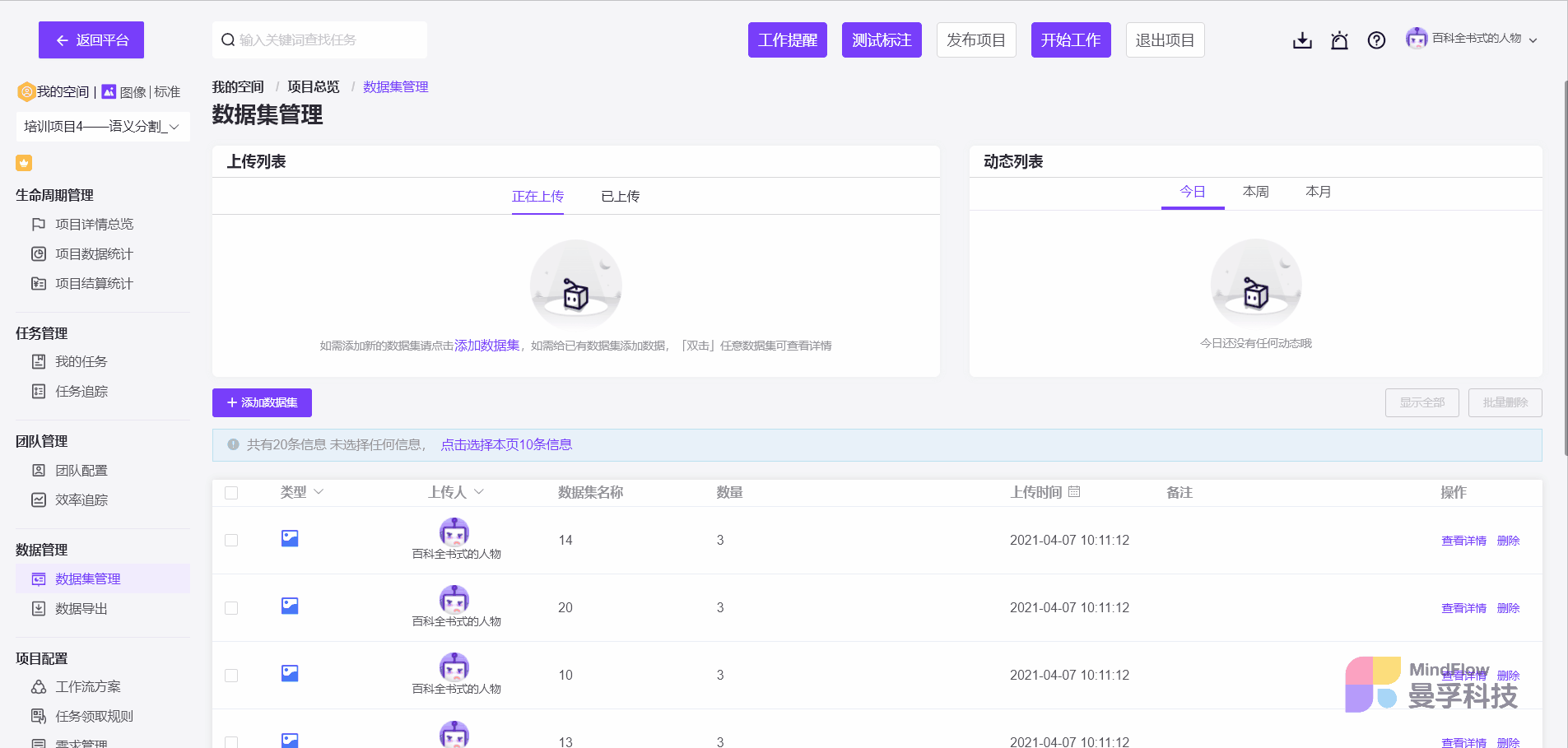Viewport: 1568px width, 748px height.
Task: Click uploader avatar in dataset 14 row
Action: click(x=454, y=532)
